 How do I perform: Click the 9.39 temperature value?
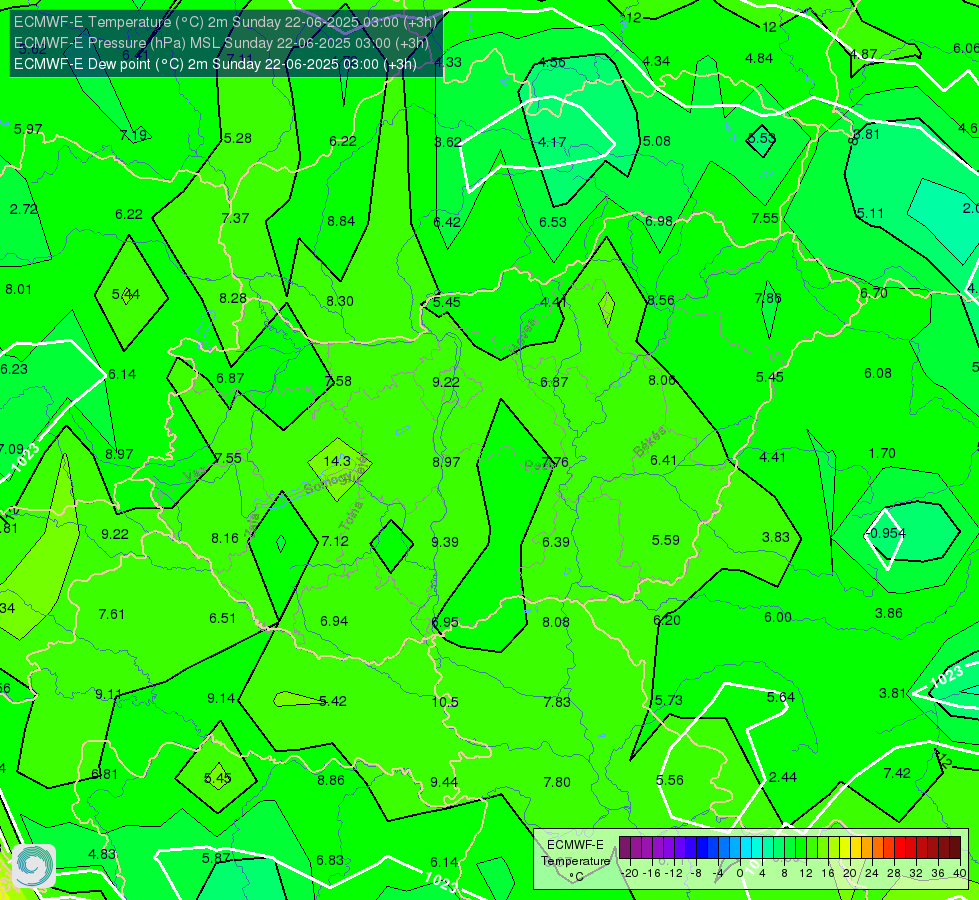445,541
